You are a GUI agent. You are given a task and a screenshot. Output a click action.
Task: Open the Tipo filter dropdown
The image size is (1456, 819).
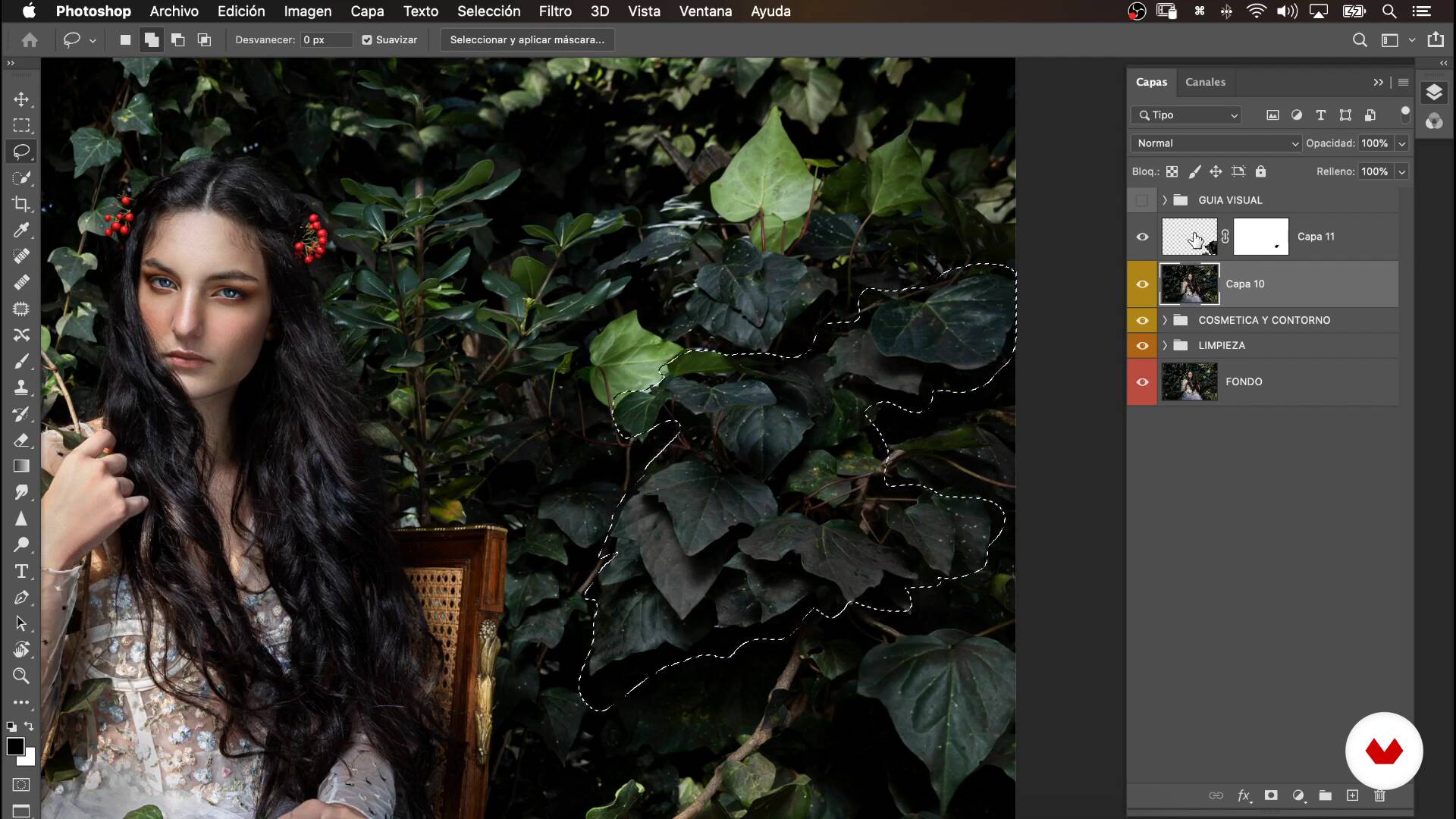click(x=1186, y=115)
